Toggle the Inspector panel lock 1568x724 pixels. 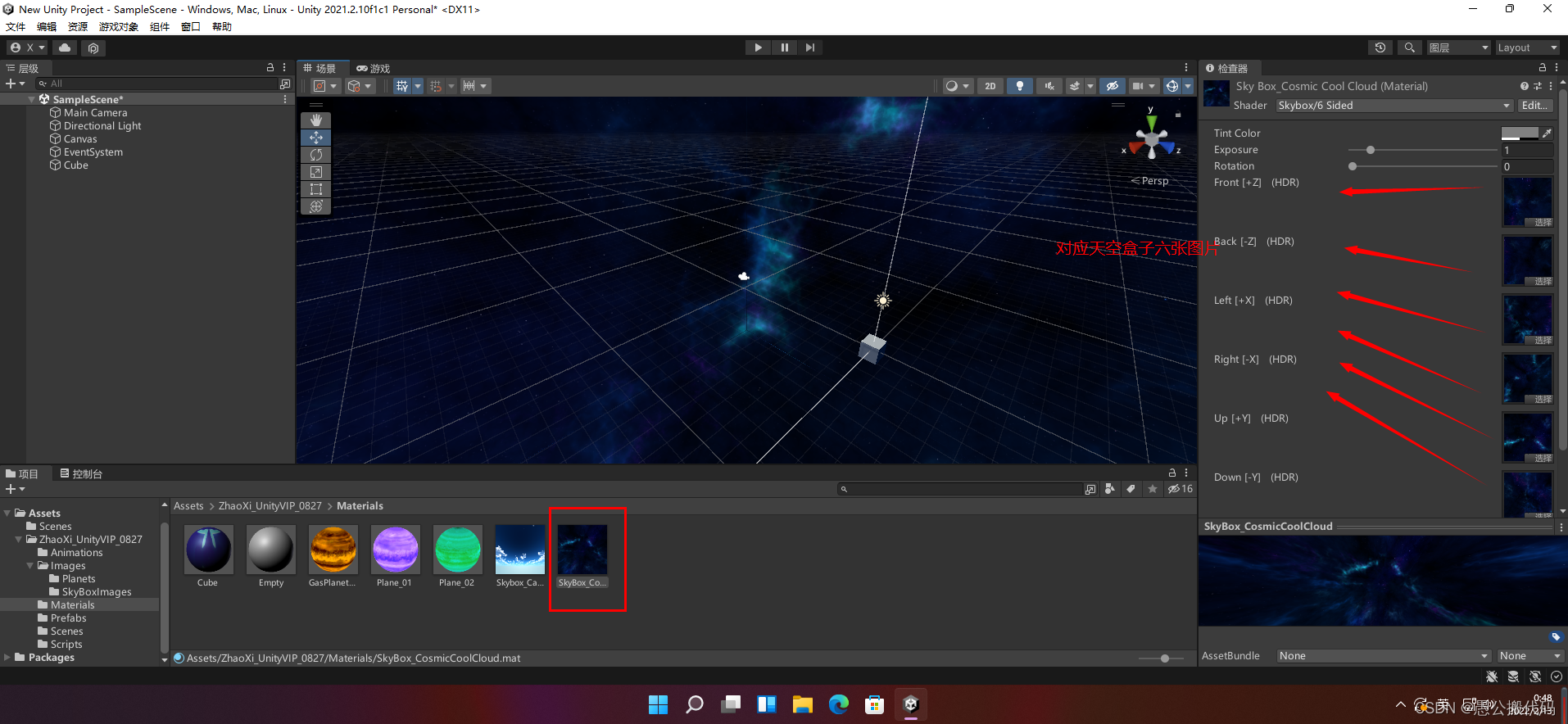tap(1543, 68)
